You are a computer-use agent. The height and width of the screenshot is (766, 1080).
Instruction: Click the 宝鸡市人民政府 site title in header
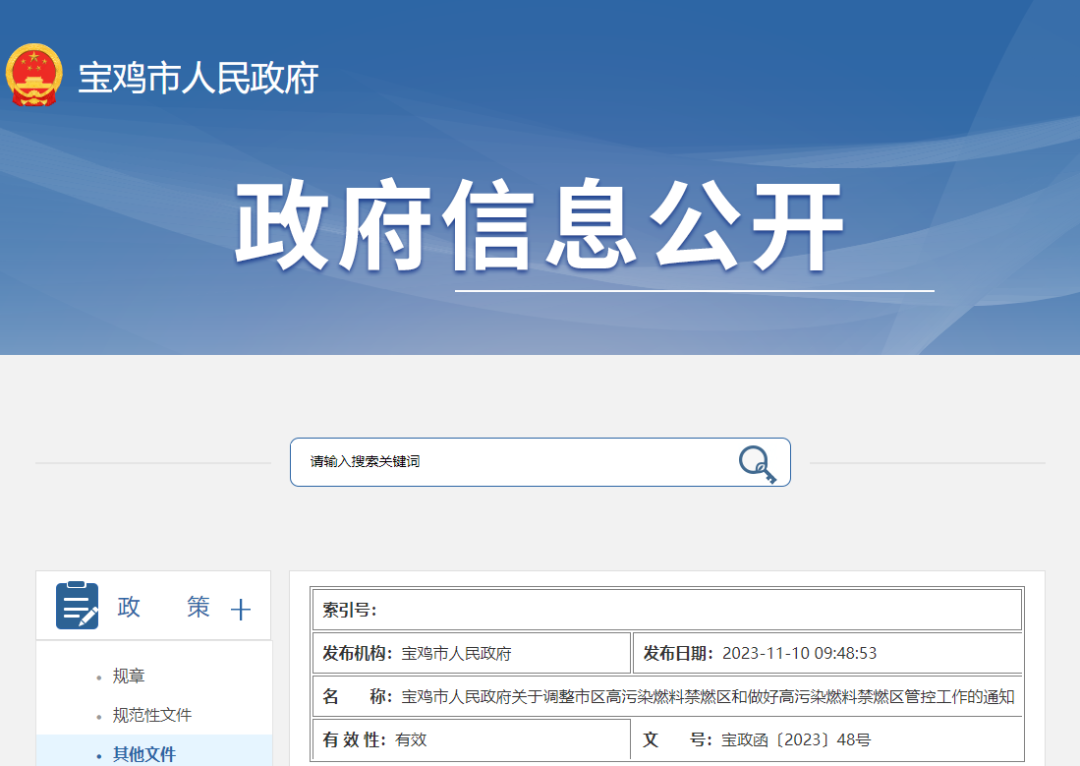click(x=198, y=78)
